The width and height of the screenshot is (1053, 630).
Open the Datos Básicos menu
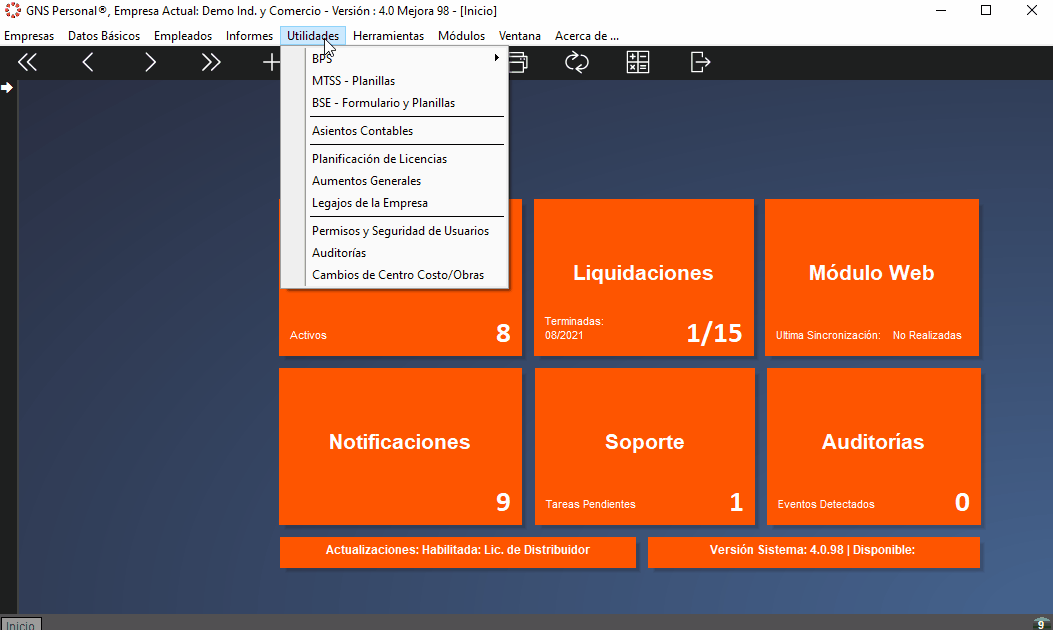[x=104, y=36]
